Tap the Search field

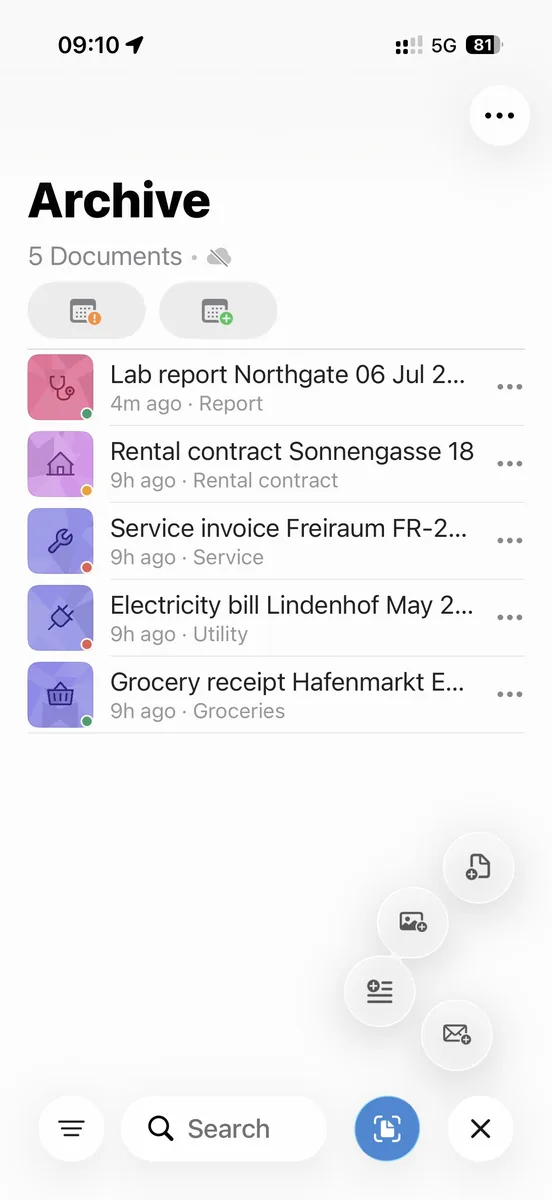point(224,1129)
